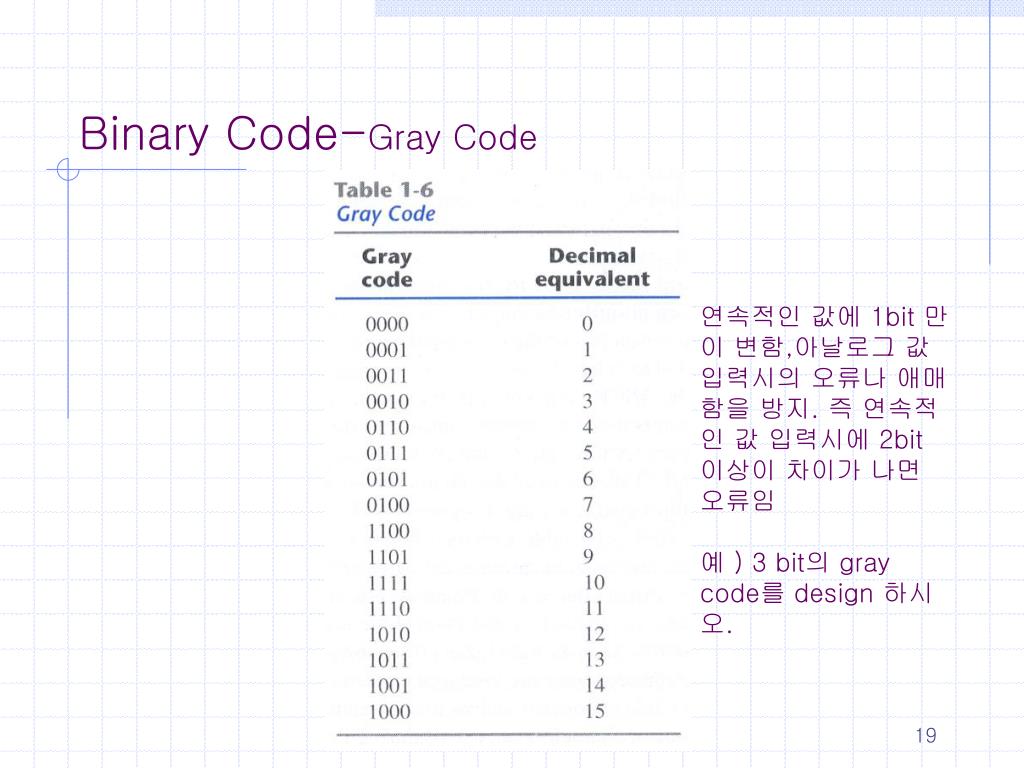Click decimal equivalent value "8"

(588, 530)
